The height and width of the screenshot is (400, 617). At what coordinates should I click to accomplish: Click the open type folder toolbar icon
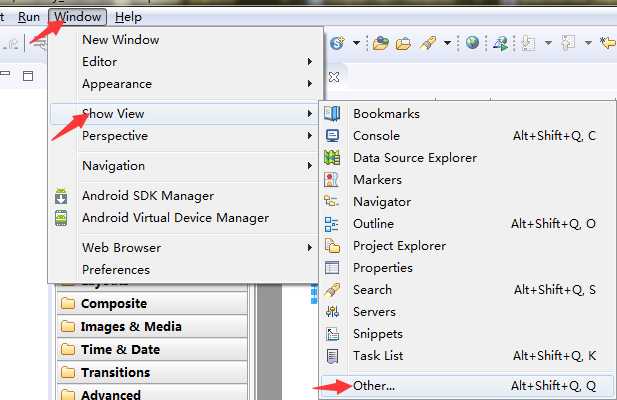pyautogui.click(x=381, y=43)
